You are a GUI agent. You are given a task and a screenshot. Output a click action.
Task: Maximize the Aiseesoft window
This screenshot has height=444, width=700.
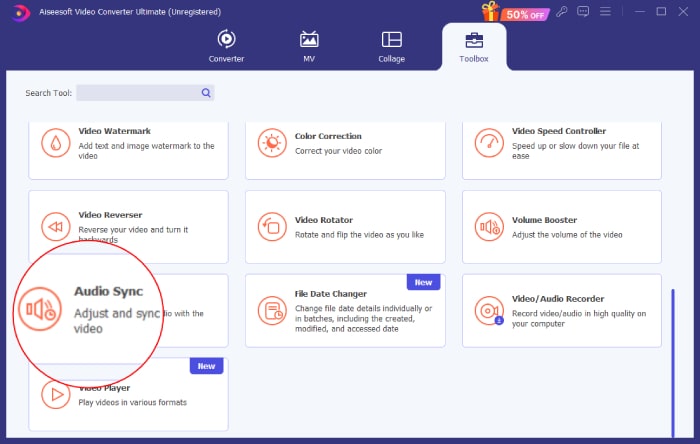(661, 12)
